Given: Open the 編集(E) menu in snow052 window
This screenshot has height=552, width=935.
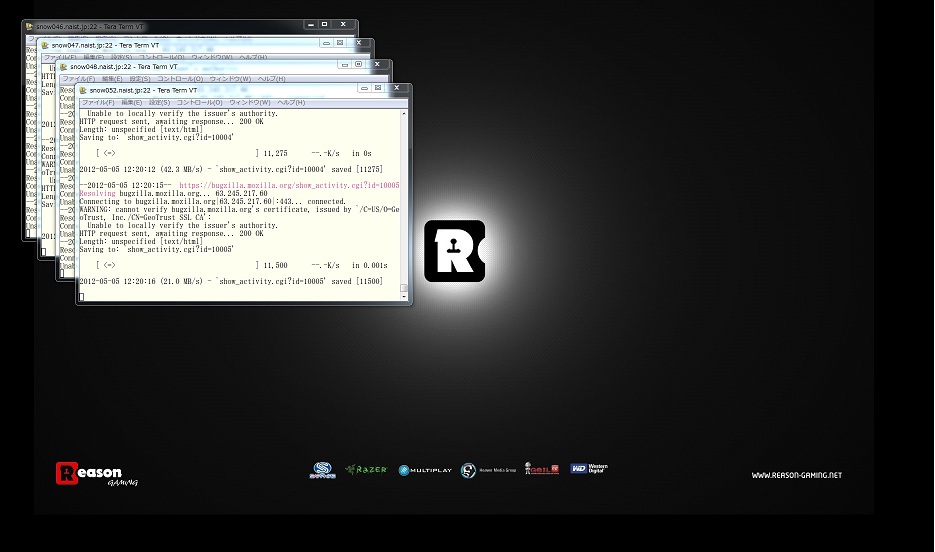Looking at the screenshot, I should pos(131,103).
